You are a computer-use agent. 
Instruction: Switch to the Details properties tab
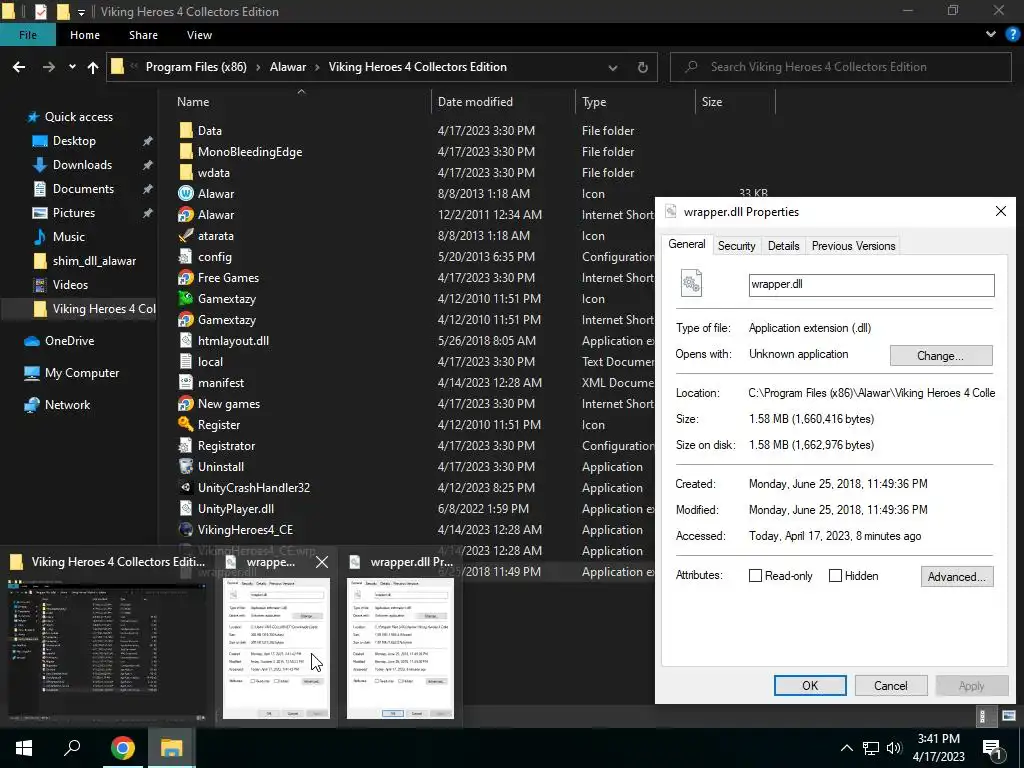pos(784,246)
